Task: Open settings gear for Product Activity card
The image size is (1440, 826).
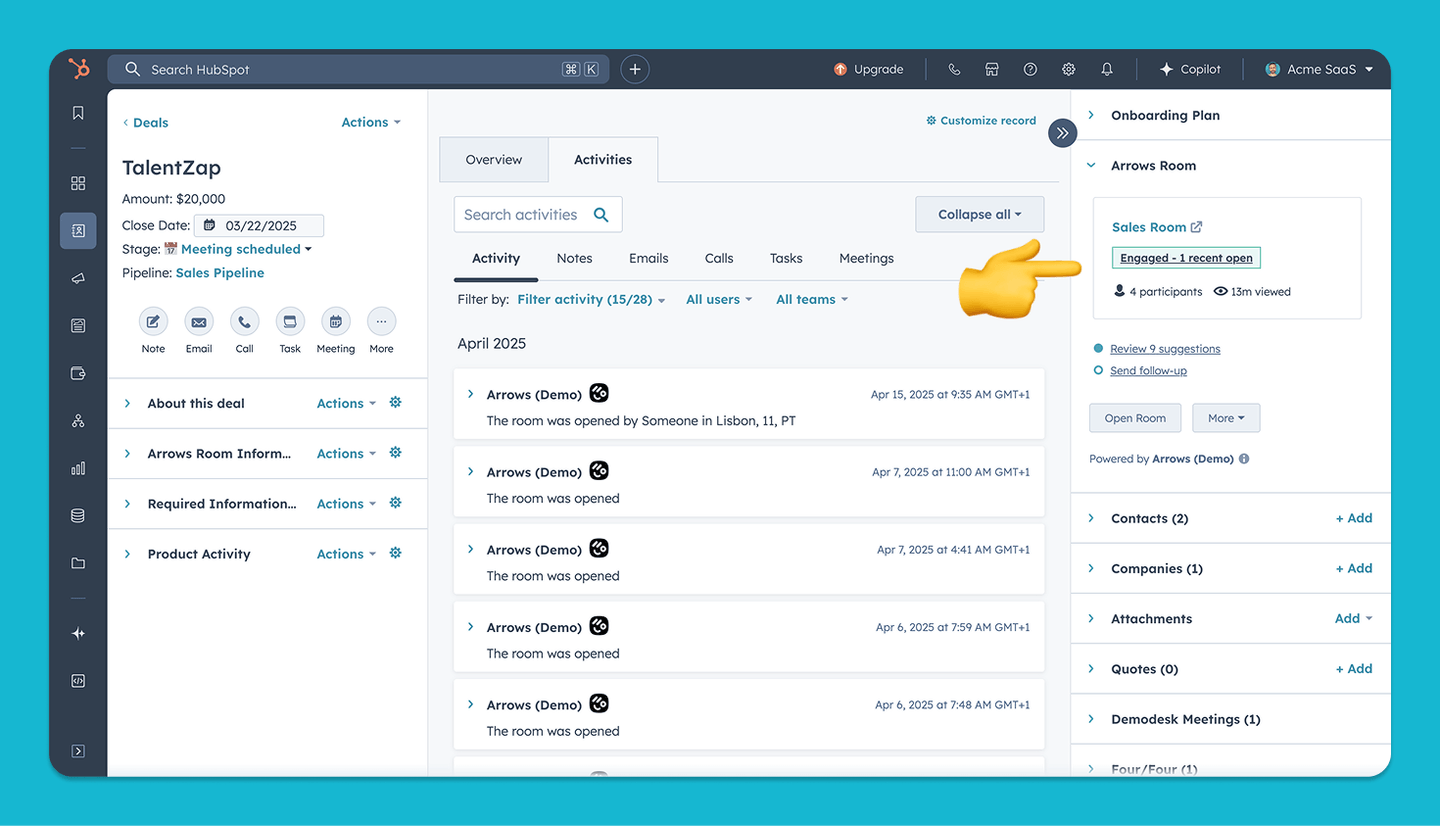Action: [x=395, y=553]
